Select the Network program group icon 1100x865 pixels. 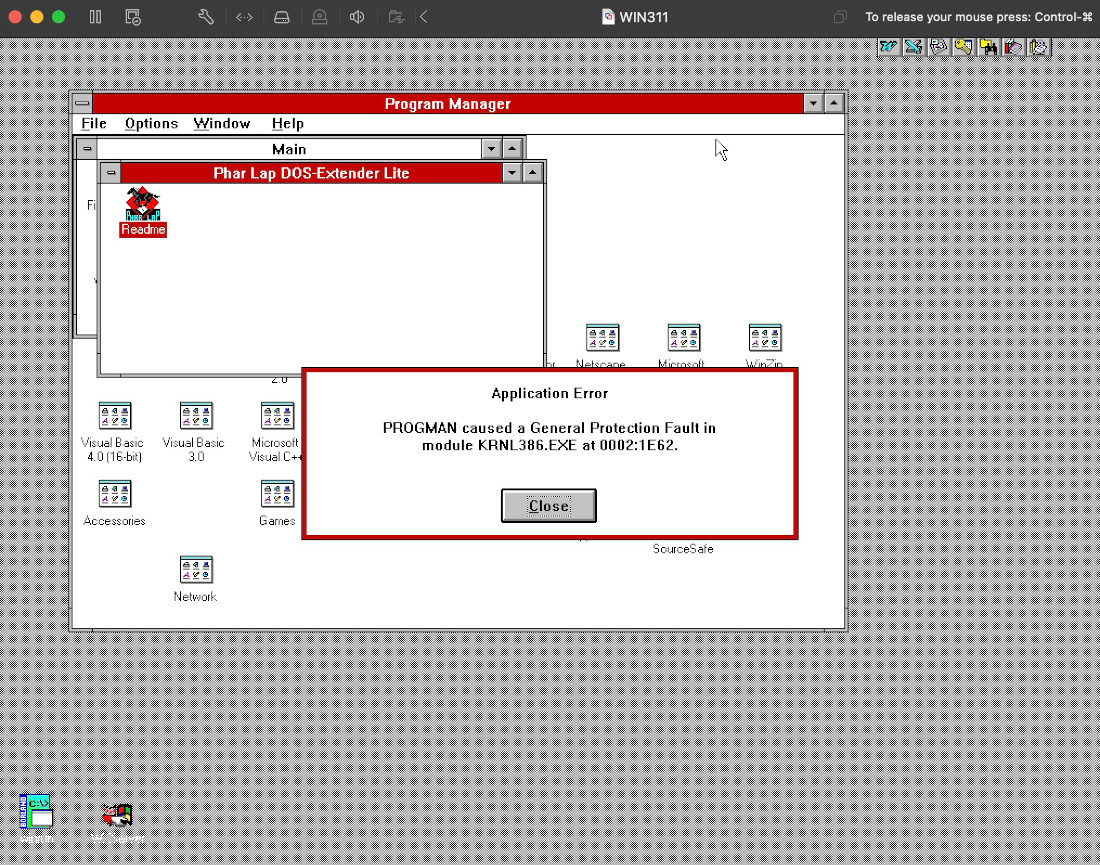(x=196, y=571)
